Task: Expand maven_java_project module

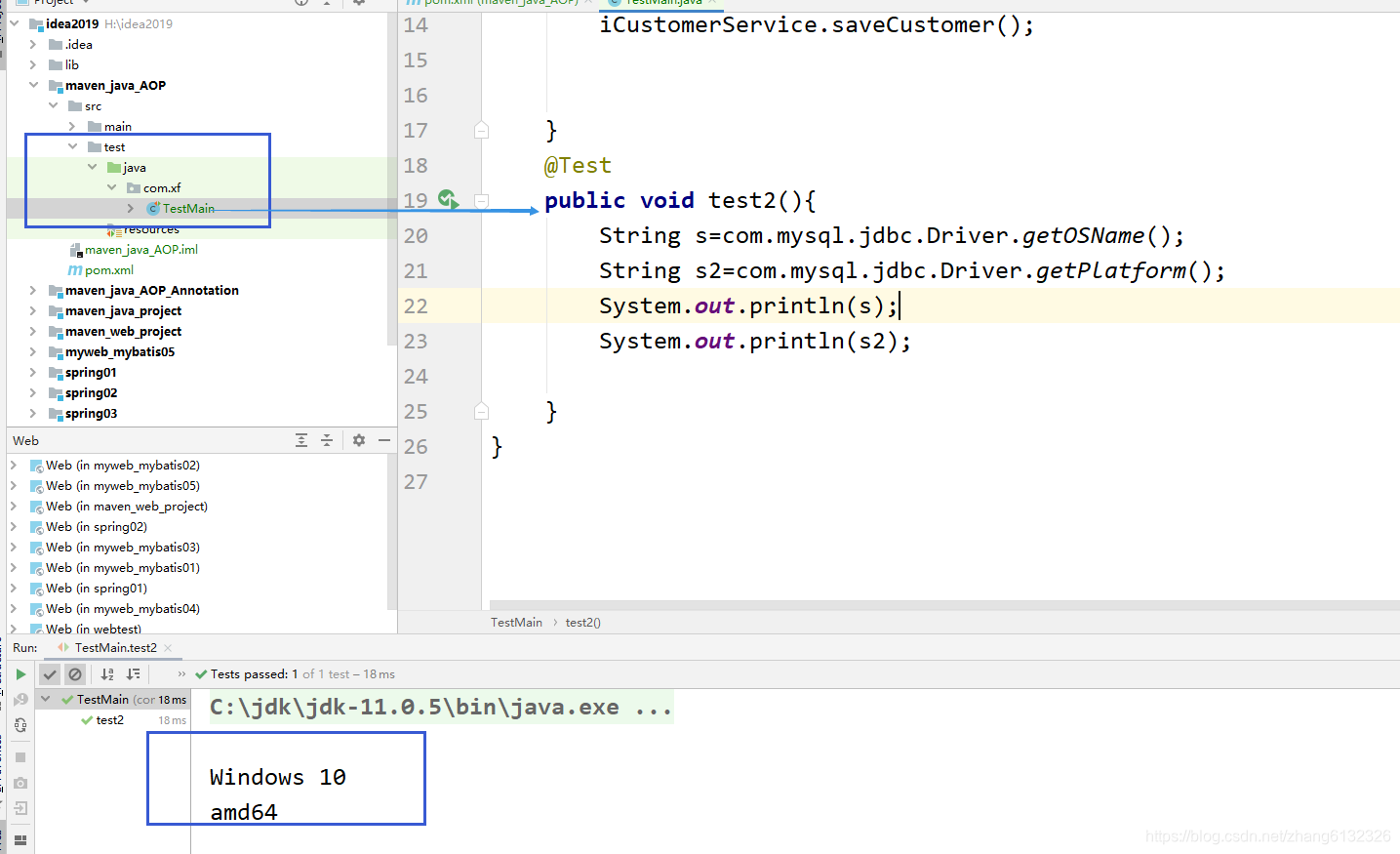Action: tap(33, 310)
